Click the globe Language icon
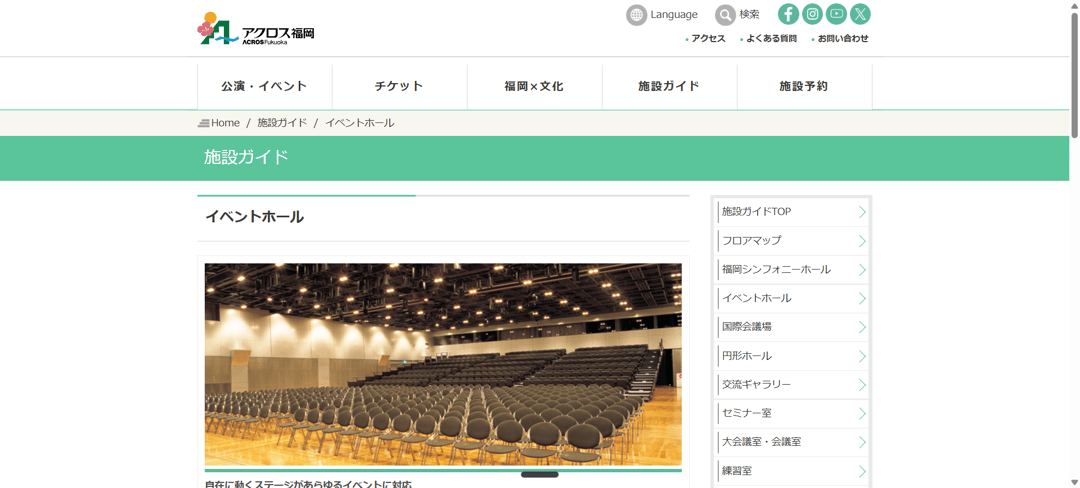1080x488 pixels. 637,15
